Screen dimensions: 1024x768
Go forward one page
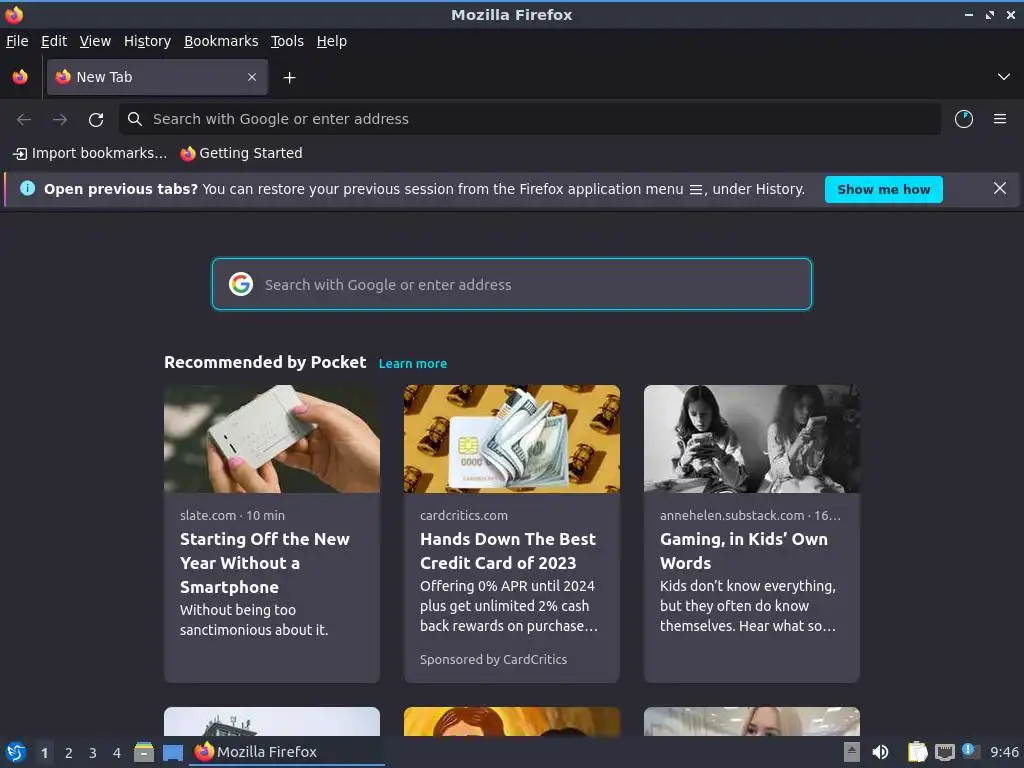click(x=60, y=120)
